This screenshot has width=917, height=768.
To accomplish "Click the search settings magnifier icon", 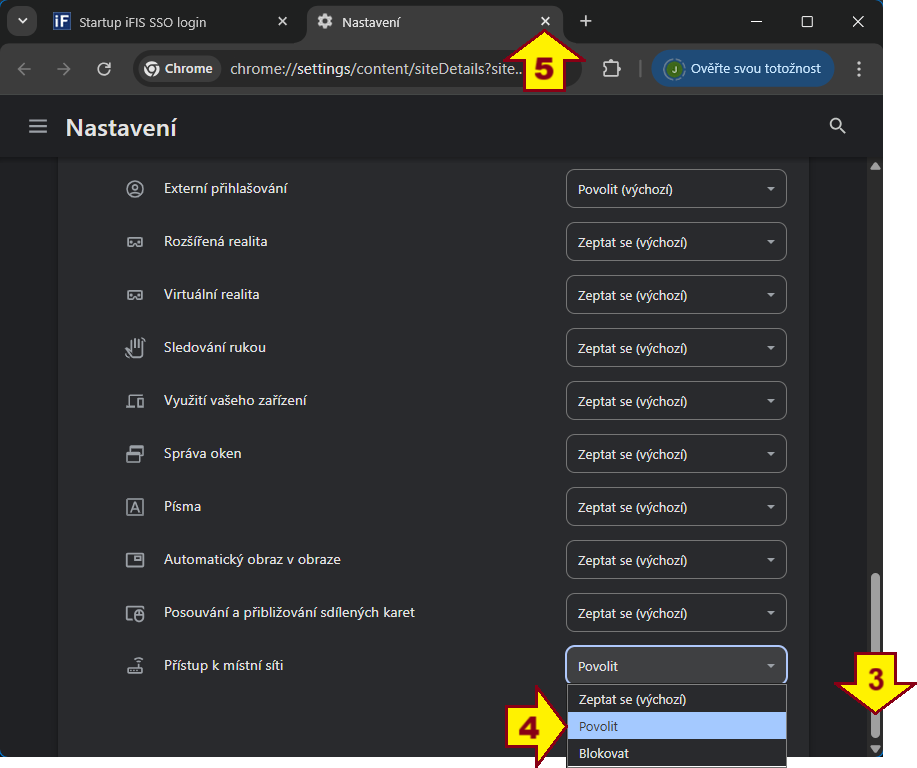I will click(838, 126).
